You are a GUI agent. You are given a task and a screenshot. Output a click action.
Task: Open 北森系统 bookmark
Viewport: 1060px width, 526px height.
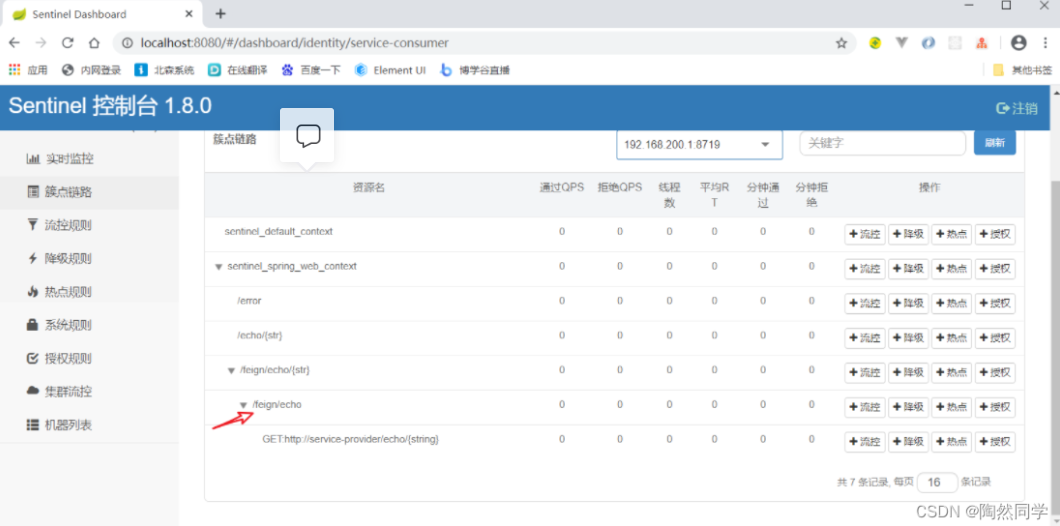164,70
